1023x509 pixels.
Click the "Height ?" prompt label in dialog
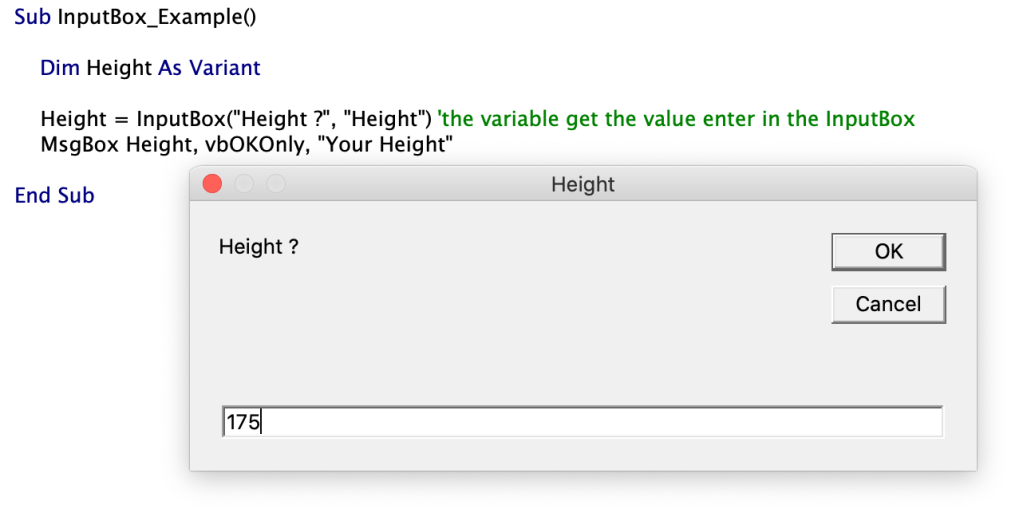click(259, 247)
